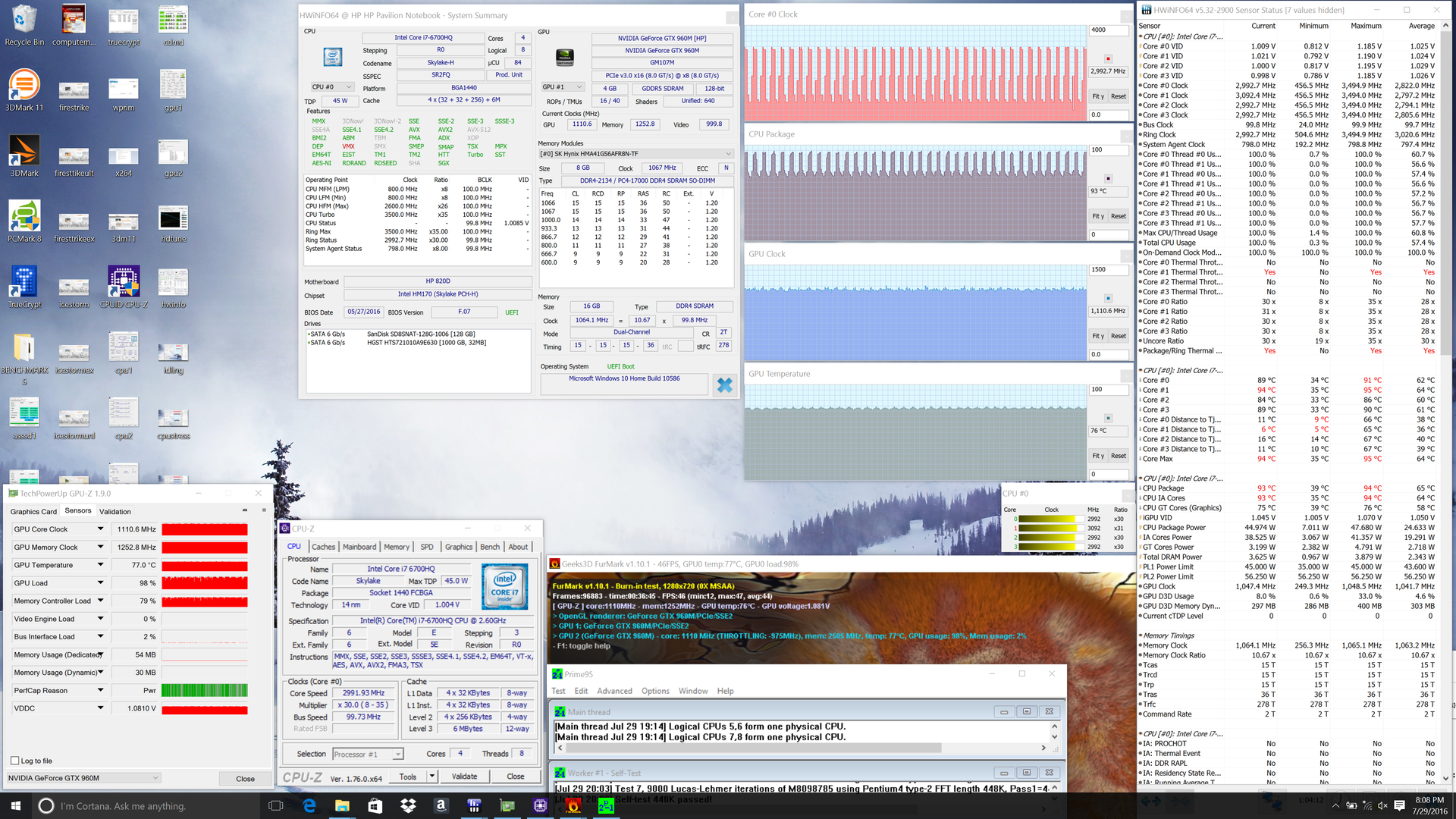
Task: Click red color square in Core #0 Clock graph
Action: [1108, 58]
